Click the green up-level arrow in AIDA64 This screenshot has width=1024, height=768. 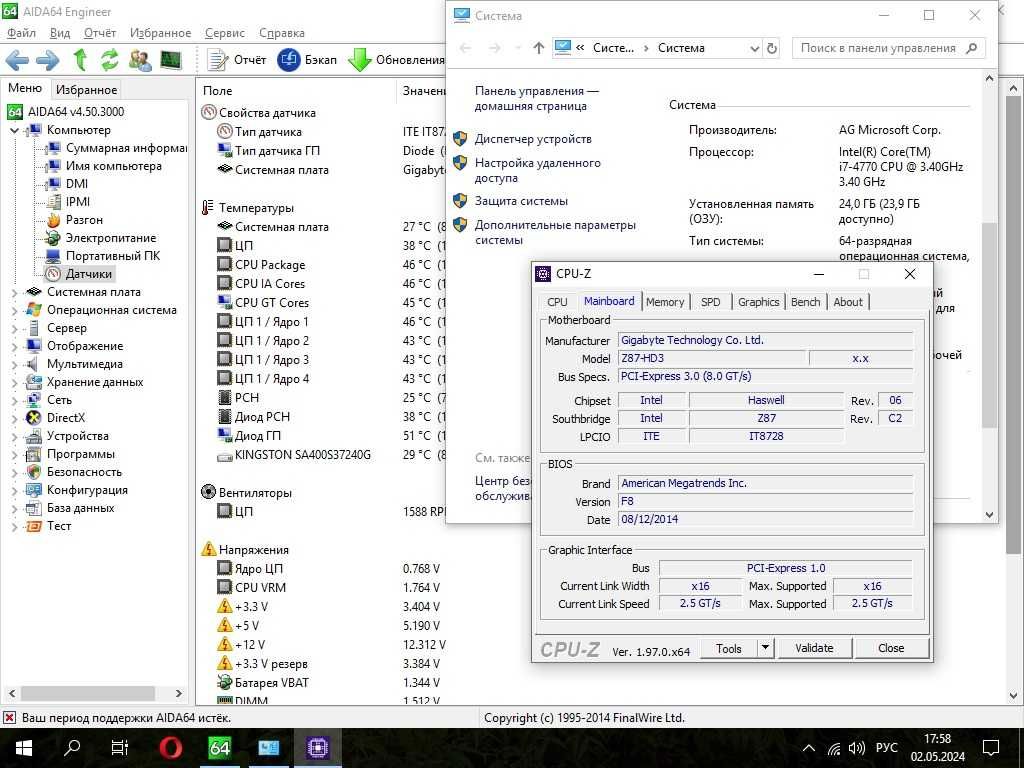pos(80,59)
